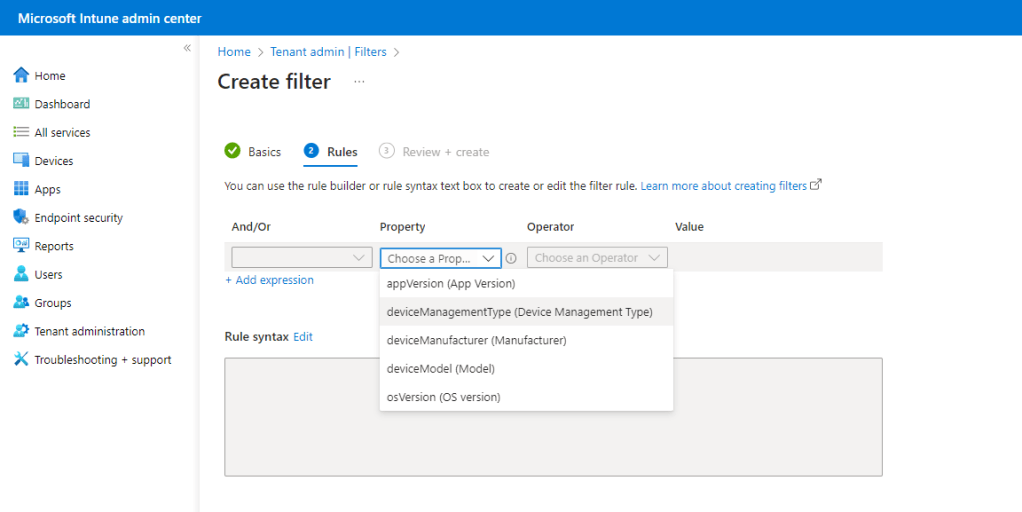Viewport: 1022px width, 512px height.
Task: Click the info icon beside Property dropdown
Action: 511,258
